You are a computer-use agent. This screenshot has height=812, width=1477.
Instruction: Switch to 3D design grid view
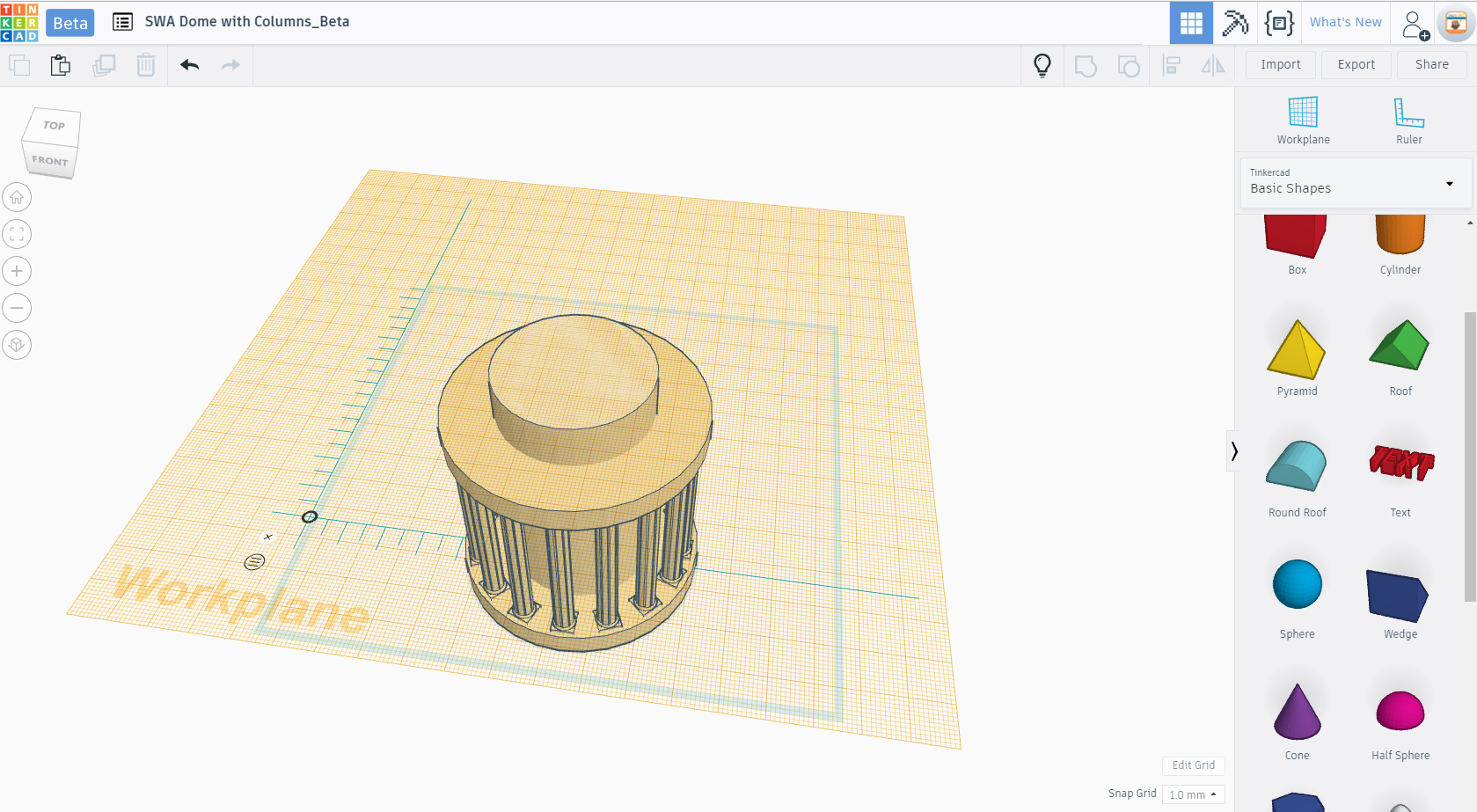1191,23
